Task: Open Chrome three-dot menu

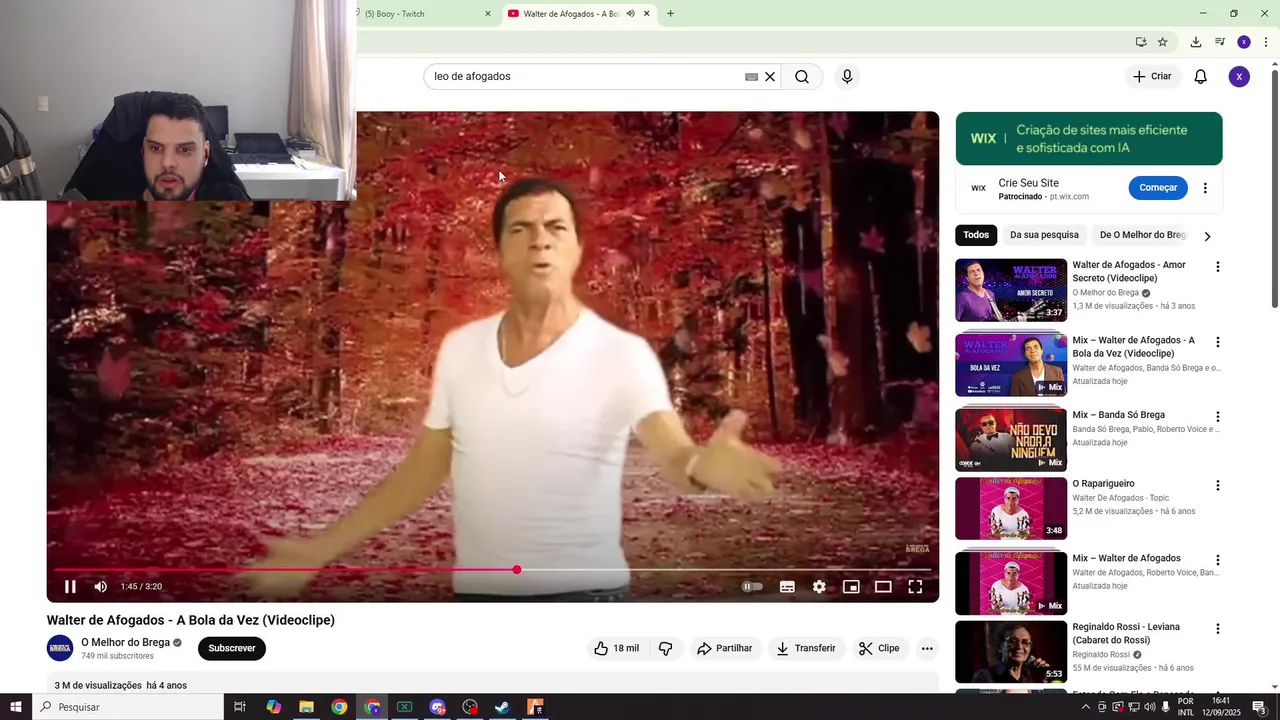Action: coord(1266,42)
